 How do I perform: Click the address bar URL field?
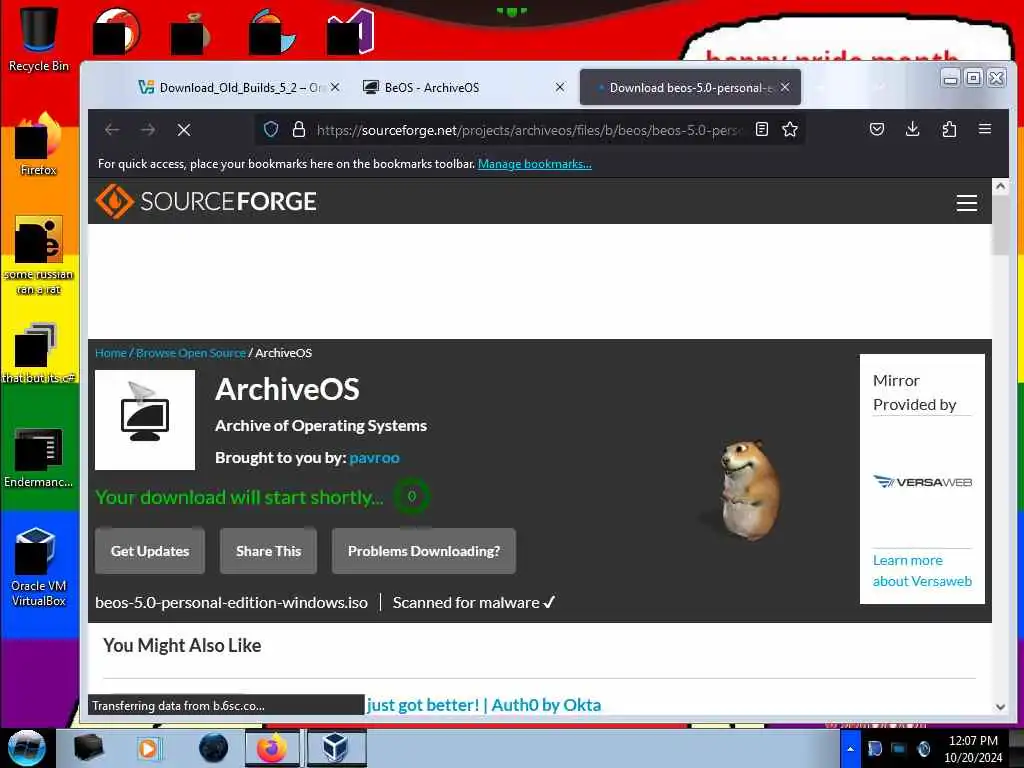529,130
